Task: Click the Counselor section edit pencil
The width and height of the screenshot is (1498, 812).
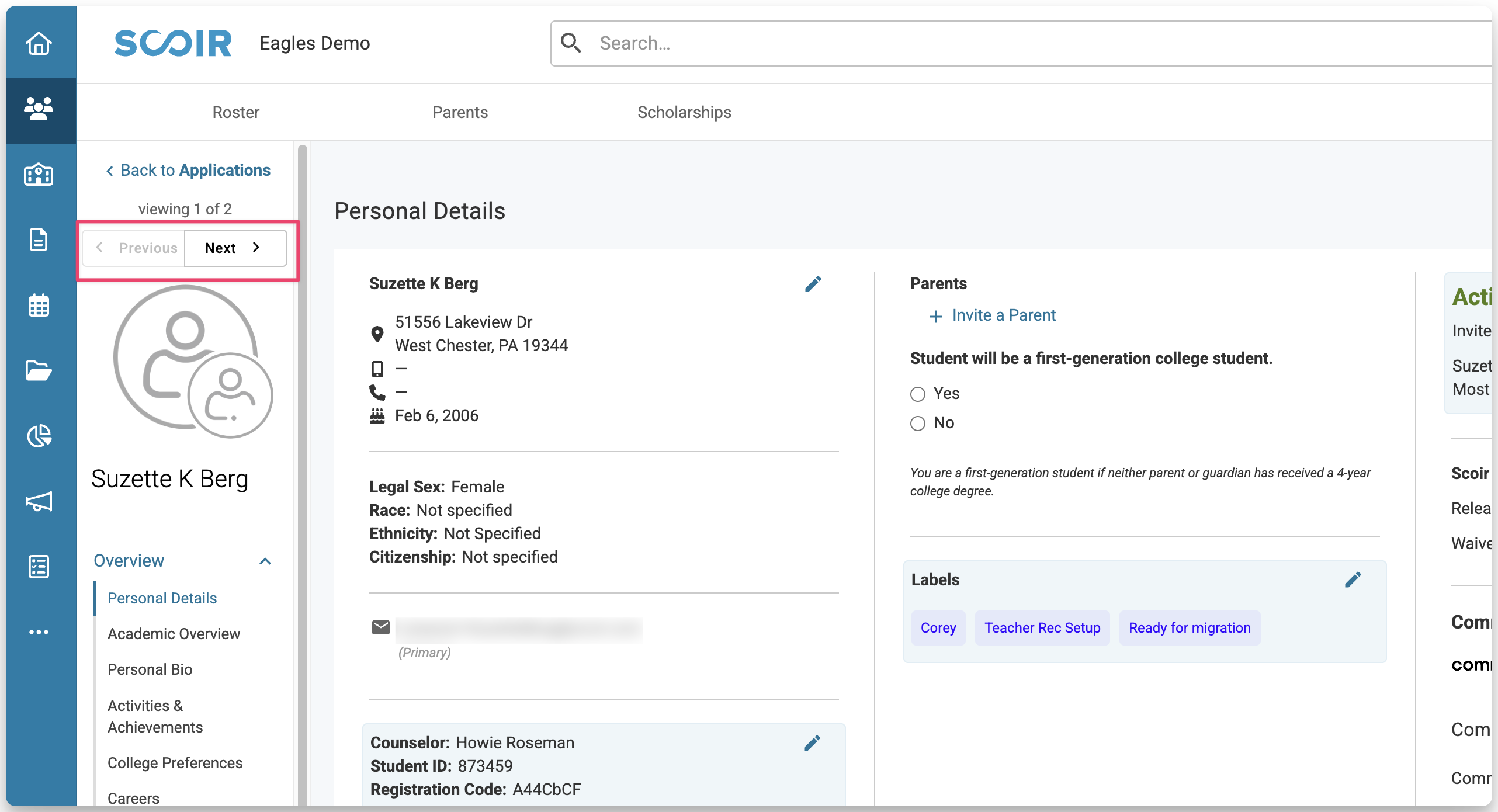Action: (812, 744)
